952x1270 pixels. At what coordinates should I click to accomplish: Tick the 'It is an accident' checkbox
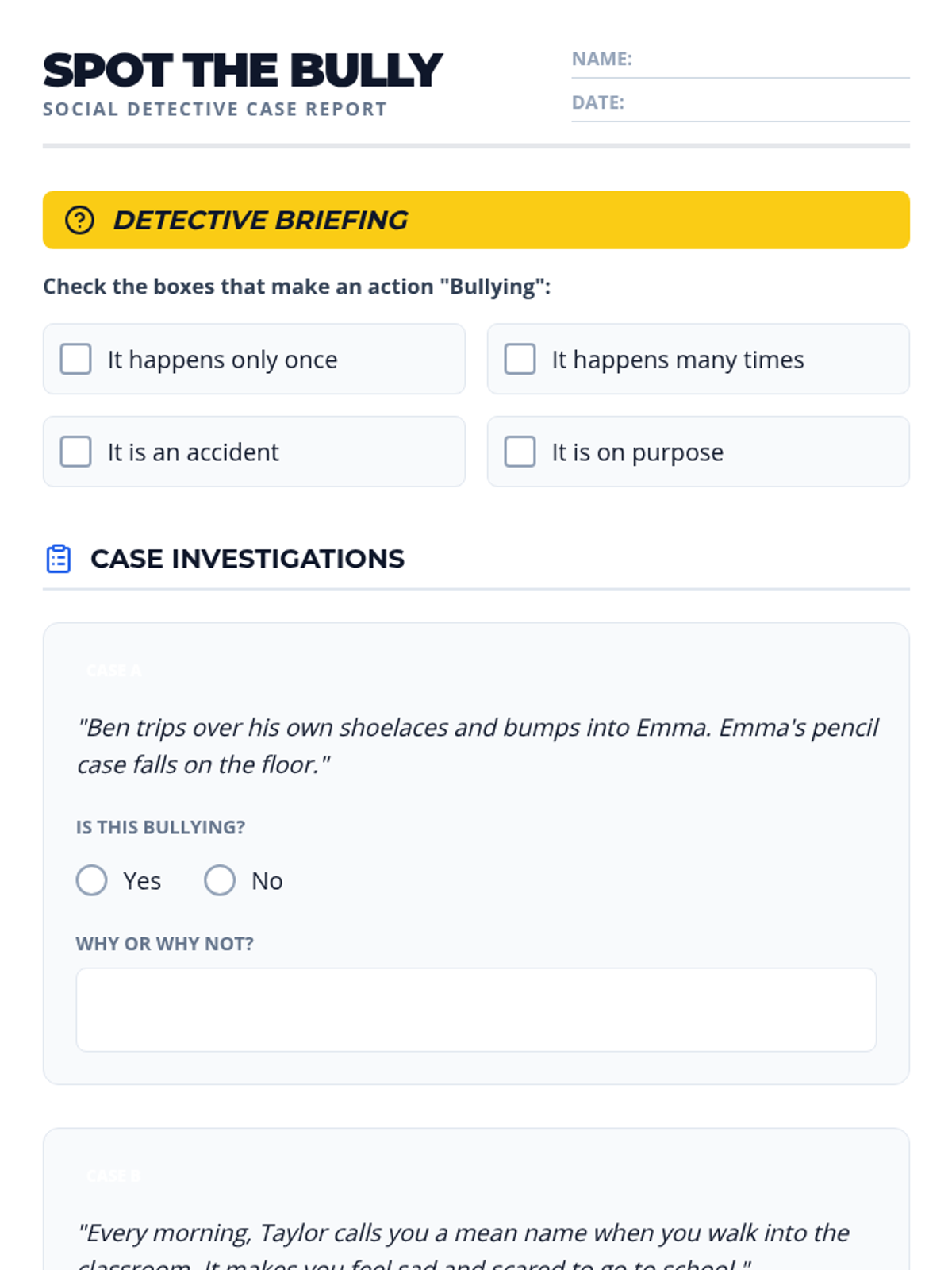(76, 452)
